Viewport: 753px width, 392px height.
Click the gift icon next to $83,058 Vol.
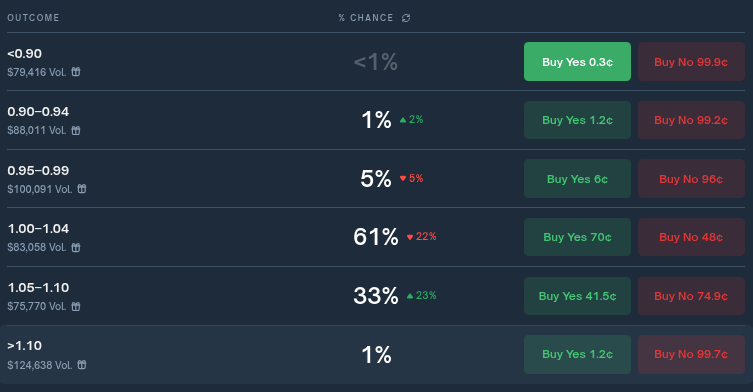point(76,247)
